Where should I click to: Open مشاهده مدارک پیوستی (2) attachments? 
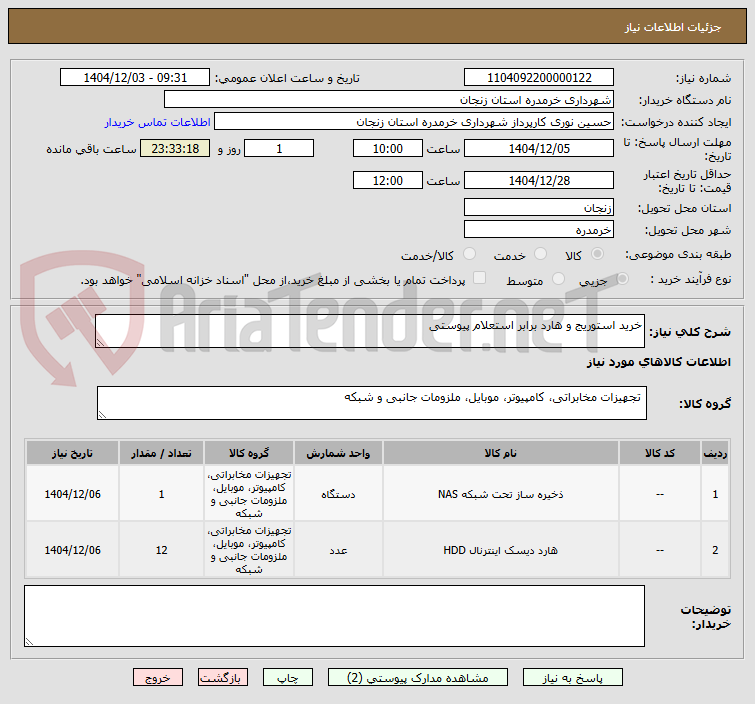[417, 678]
